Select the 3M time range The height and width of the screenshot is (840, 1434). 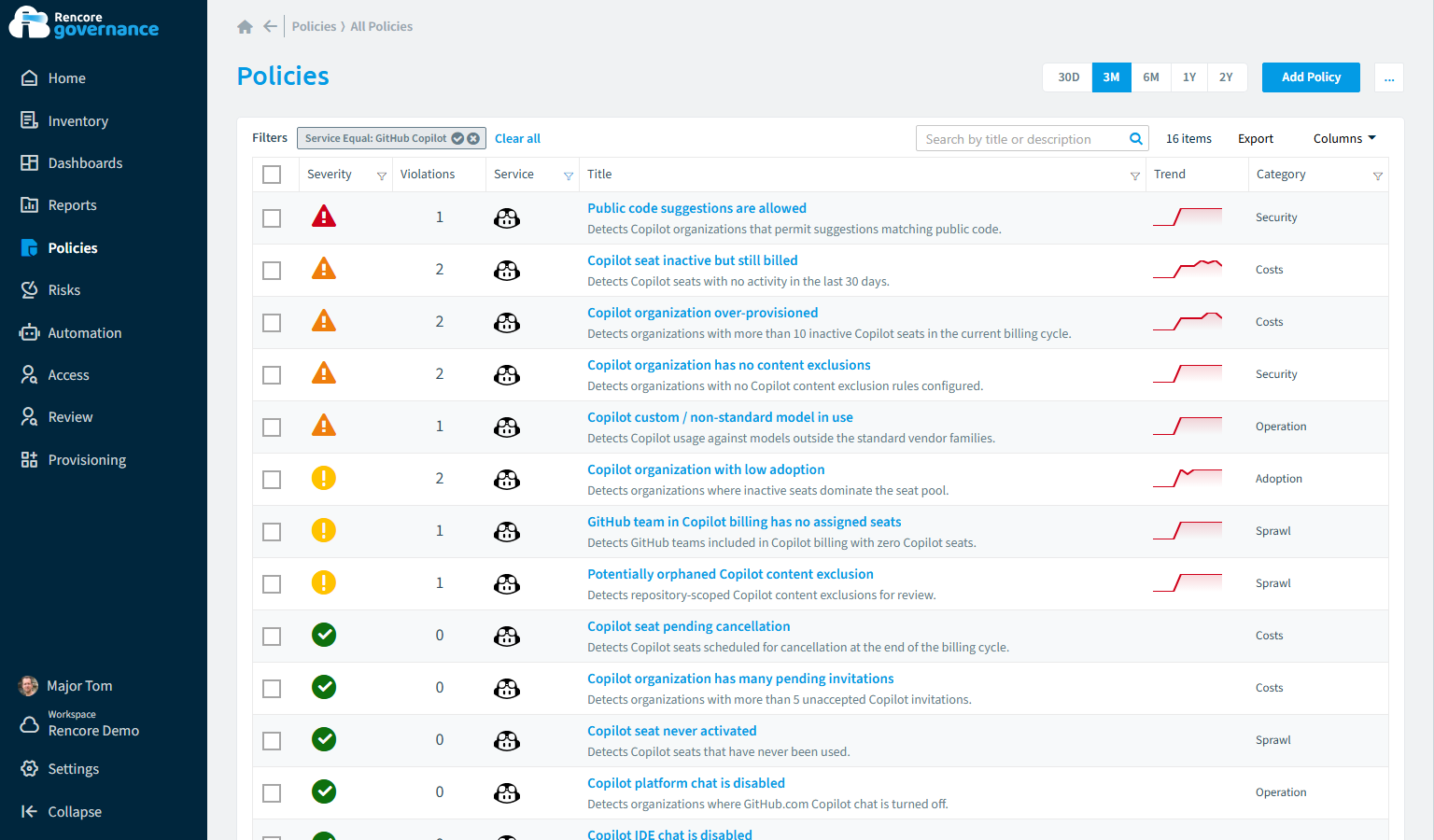[1111, 77]
